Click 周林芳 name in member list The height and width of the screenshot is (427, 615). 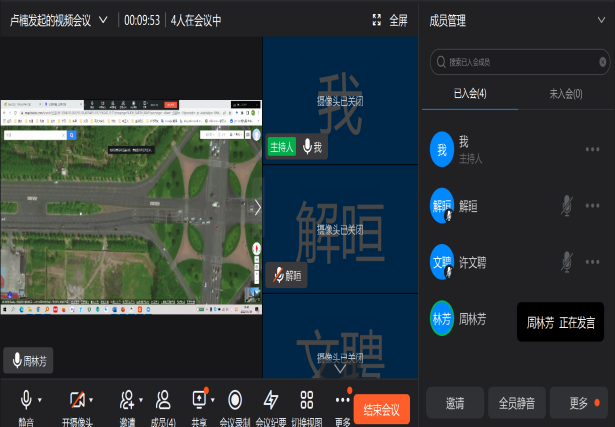473,319
